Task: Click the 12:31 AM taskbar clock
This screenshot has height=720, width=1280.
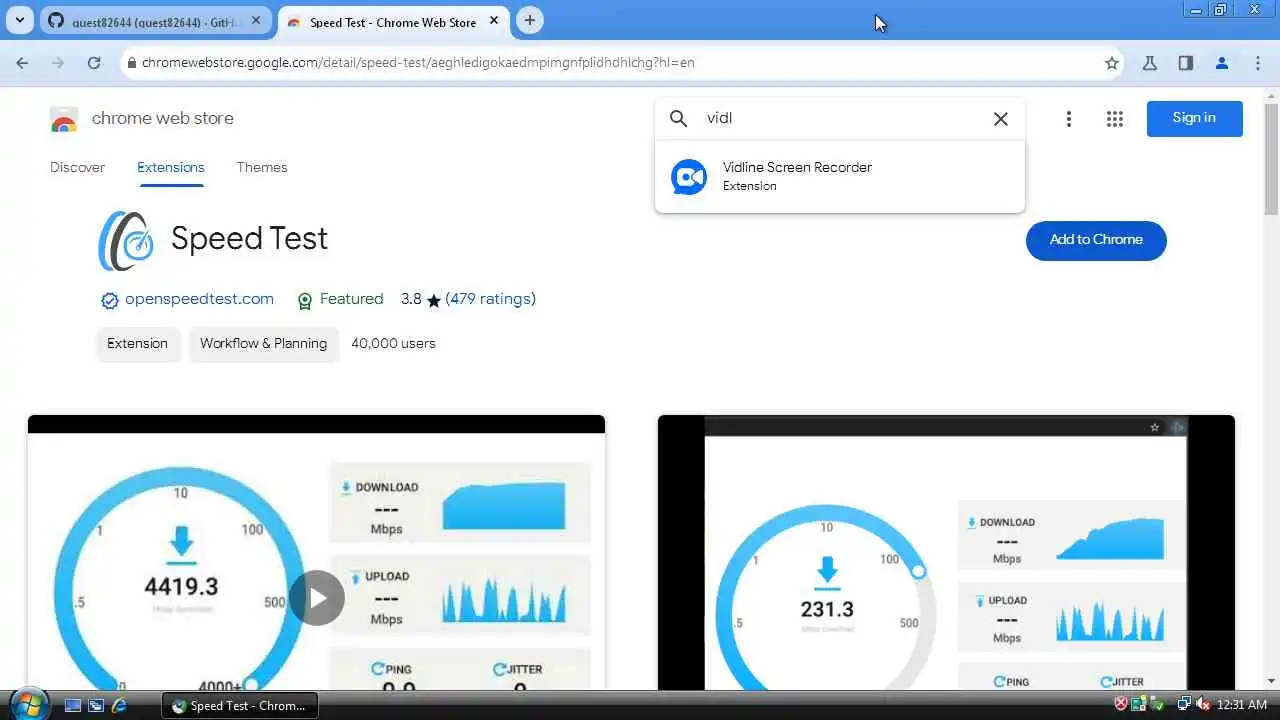Action: [x=1242, y=705]
